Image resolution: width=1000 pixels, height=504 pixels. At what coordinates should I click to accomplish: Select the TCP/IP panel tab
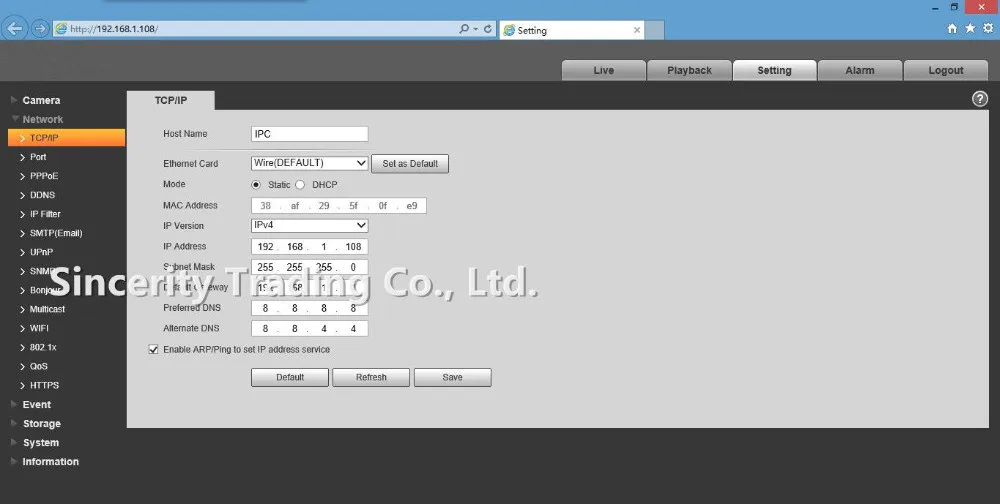[x=171, y=100]
